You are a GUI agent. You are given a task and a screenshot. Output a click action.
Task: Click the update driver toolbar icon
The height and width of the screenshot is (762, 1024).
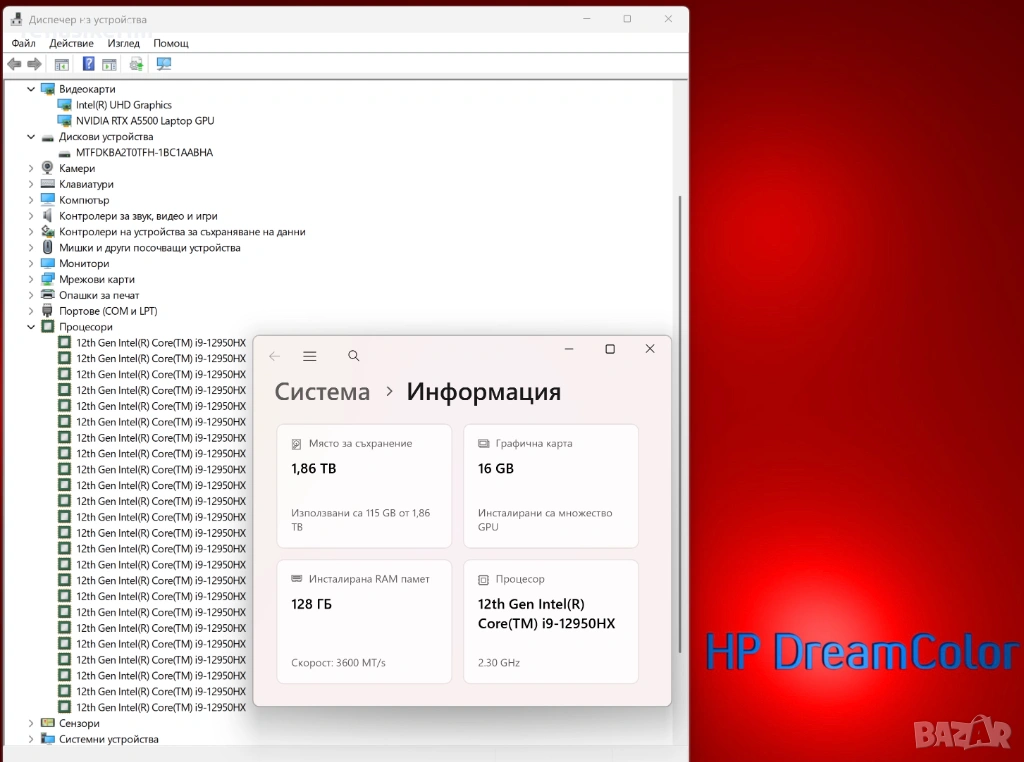tap(136, 64)
